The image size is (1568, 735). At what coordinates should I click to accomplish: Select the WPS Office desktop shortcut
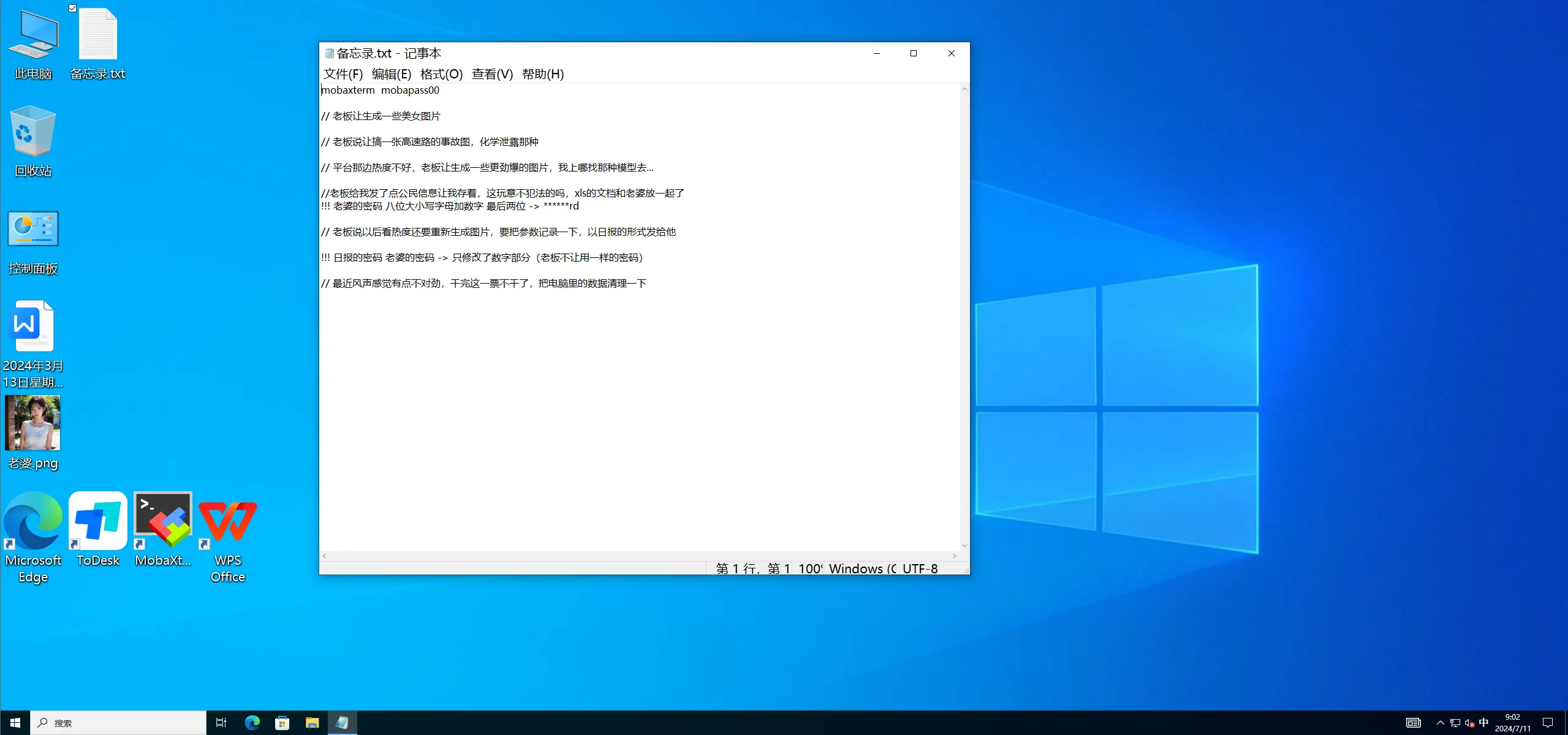click(228, 521)
